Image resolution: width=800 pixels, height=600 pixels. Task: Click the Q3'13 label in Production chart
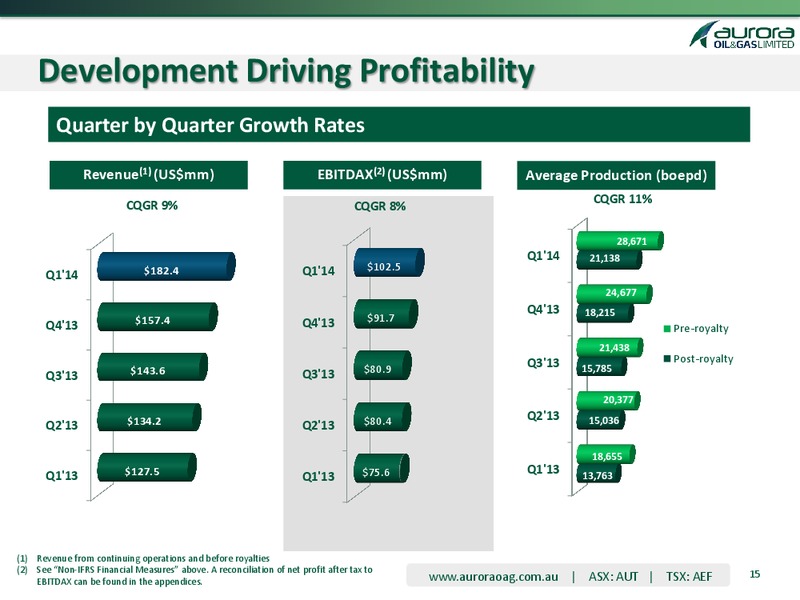(x=543, y=363)
